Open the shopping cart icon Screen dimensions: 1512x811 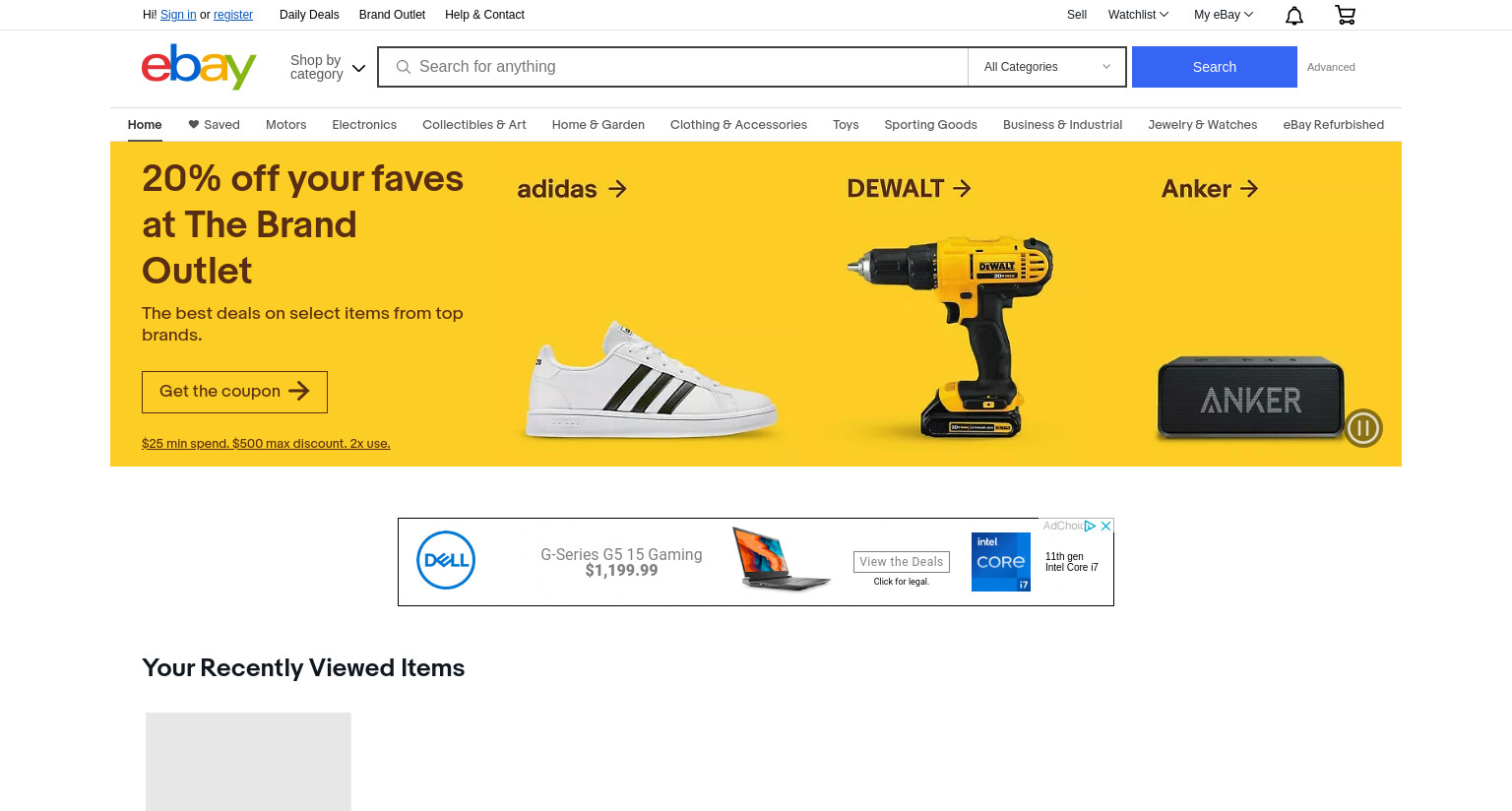click(x=1345, y=15)
